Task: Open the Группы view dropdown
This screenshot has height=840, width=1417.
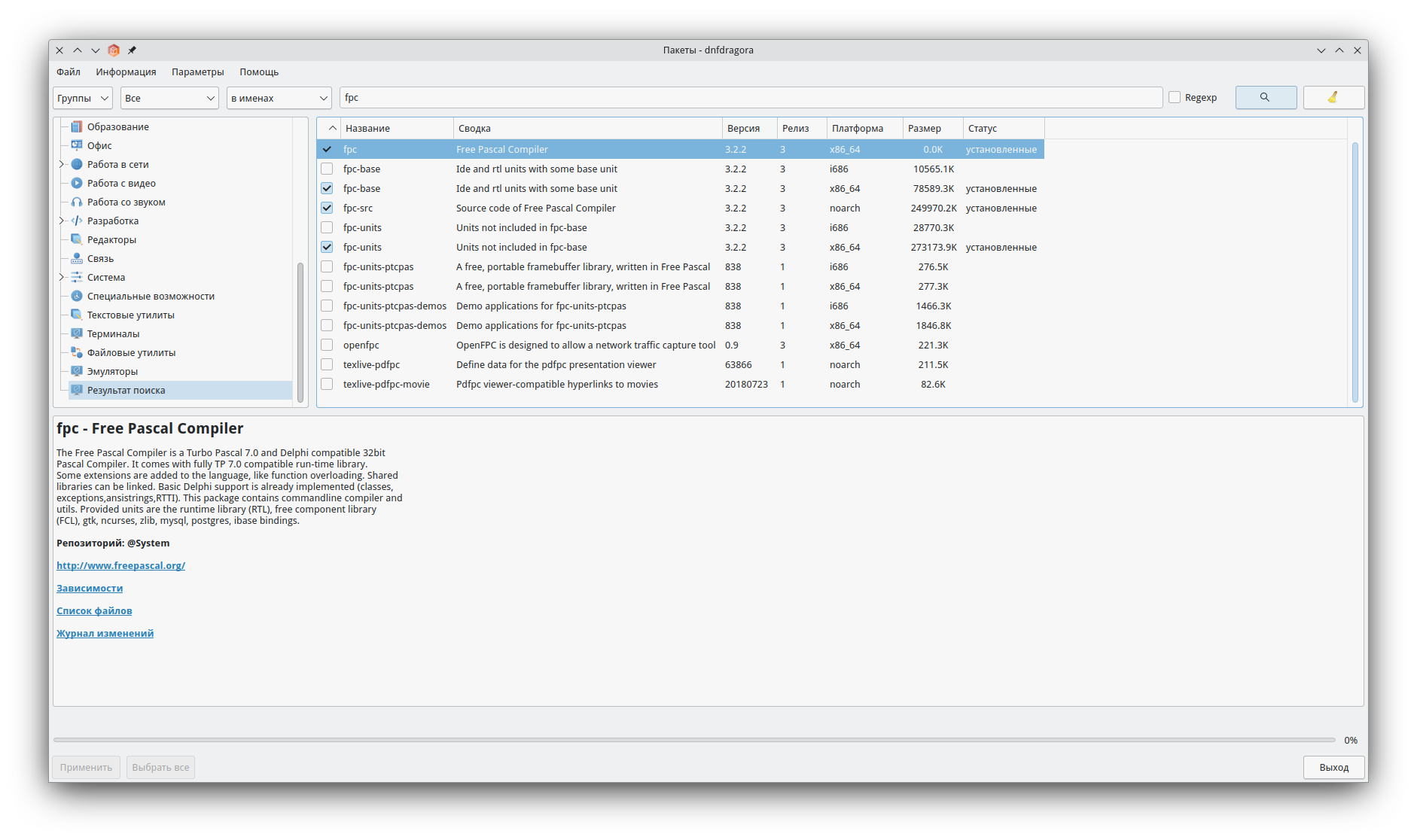Action: pyautogui.click(x=83, y=98)
